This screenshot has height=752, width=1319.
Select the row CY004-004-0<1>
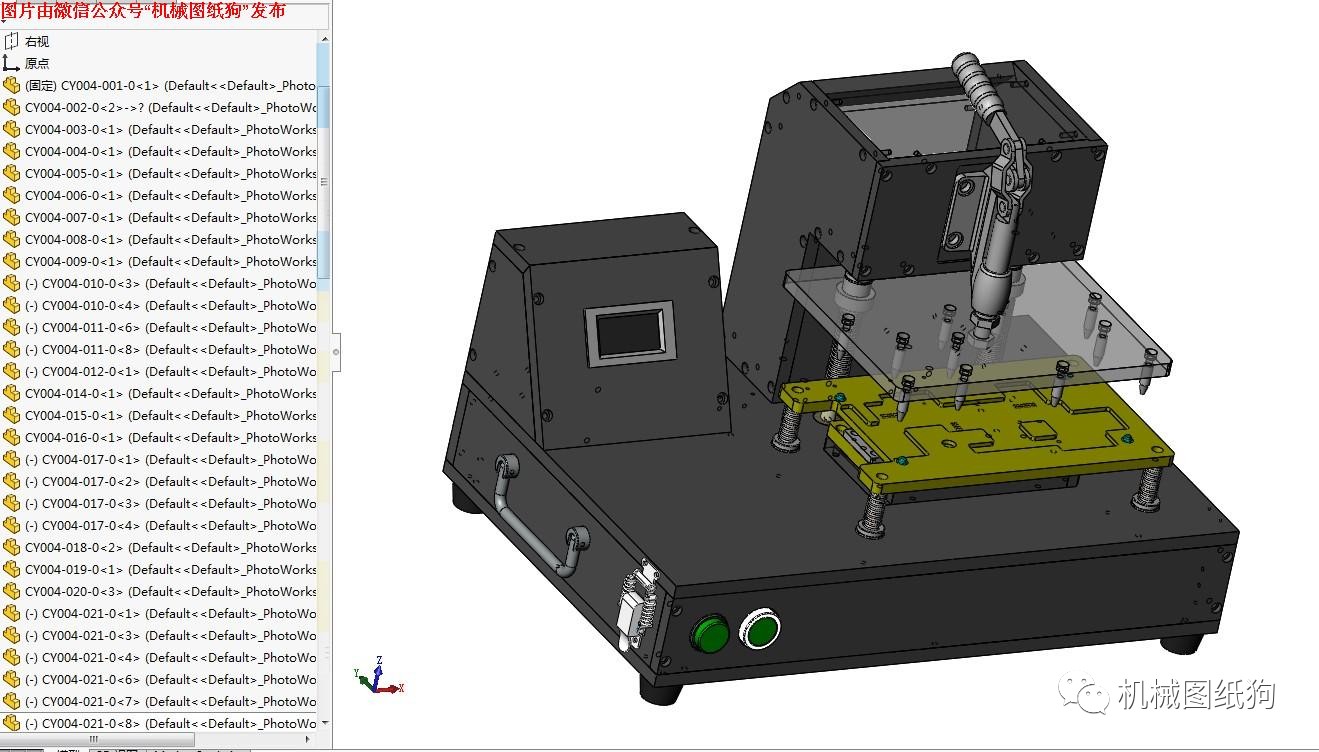[159, 151]
